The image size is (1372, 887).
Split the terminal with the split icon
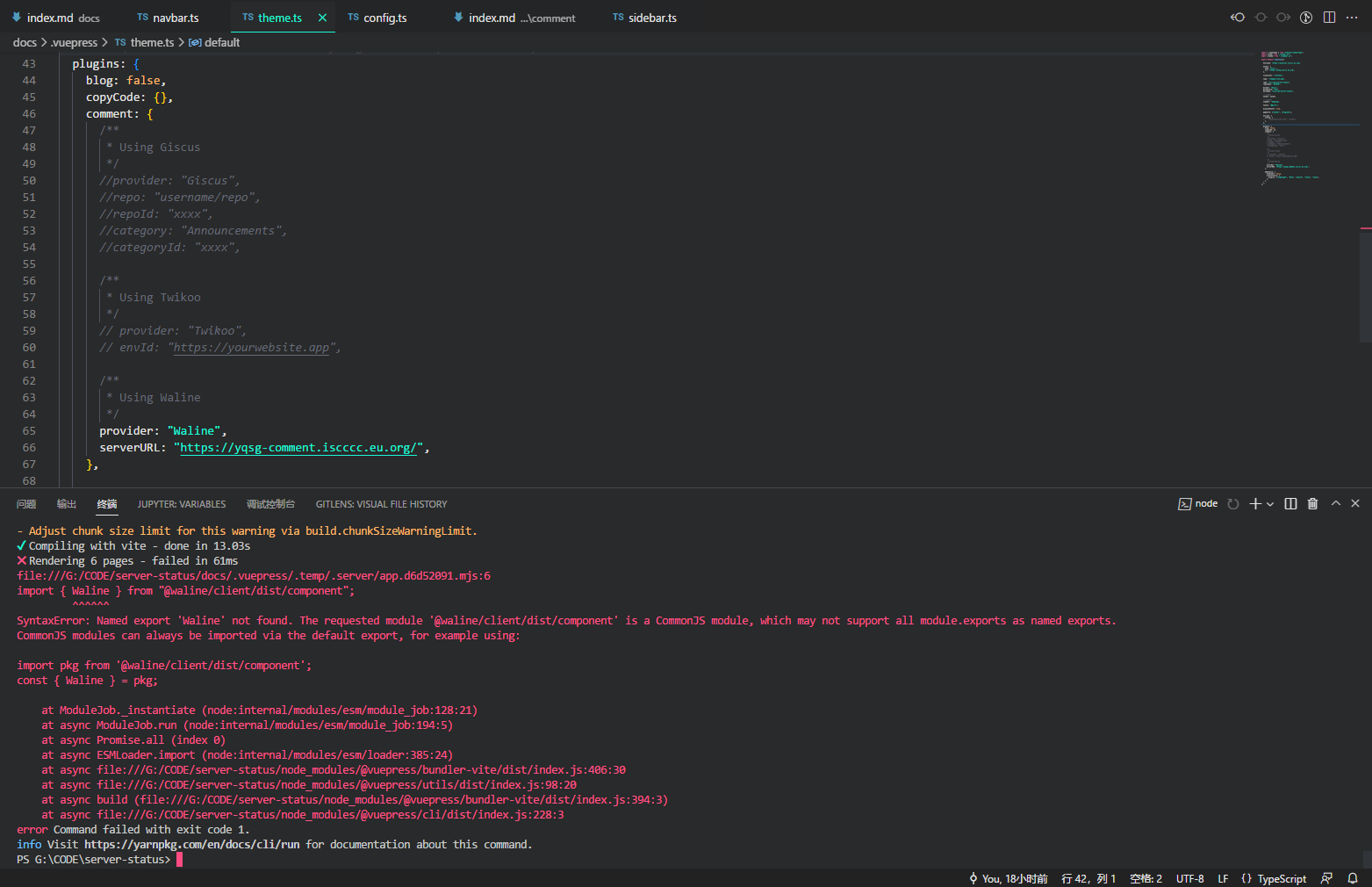coord(1290,503)
